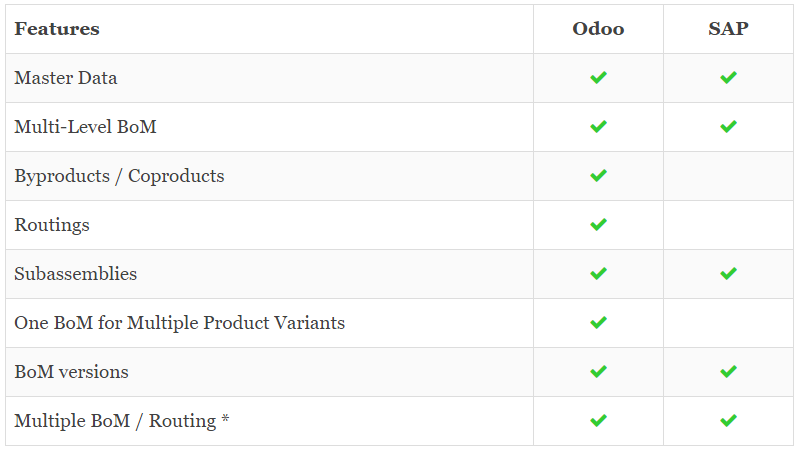Screen dimensions: 799x450
Task: Click Odoo checkmark for Multi-Level BoM
Action: [598, 126]
